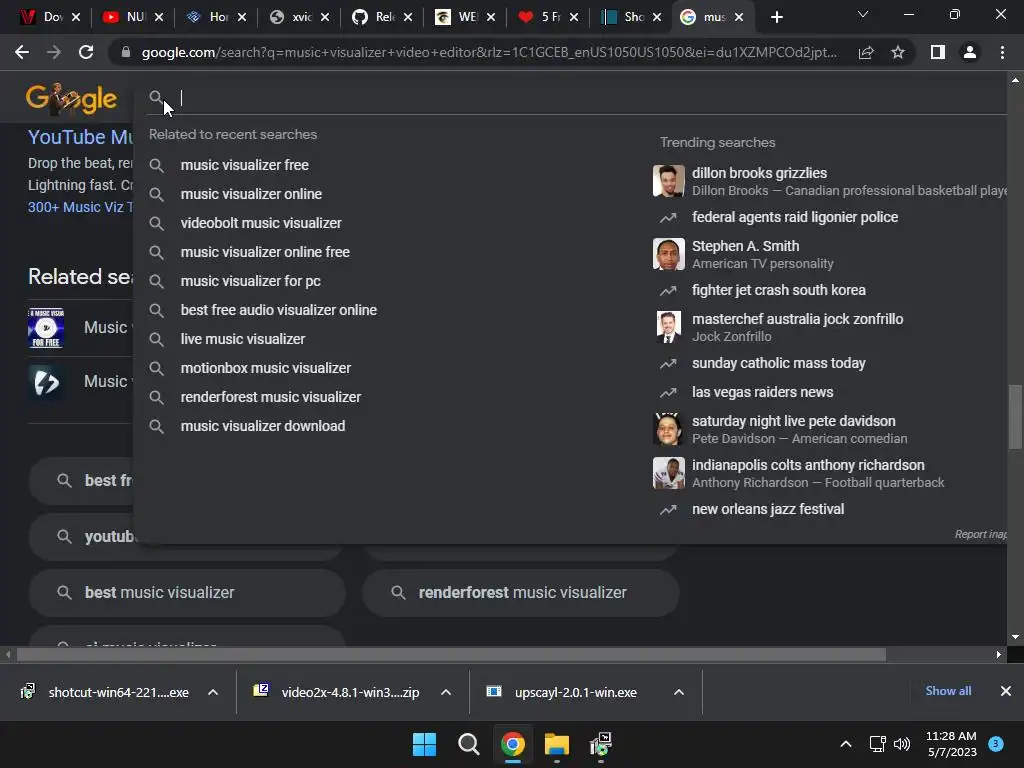This screenshot has height=768, width=1024.
Task: Expand shotcut-win64 download options
Action: coord(213,692)
